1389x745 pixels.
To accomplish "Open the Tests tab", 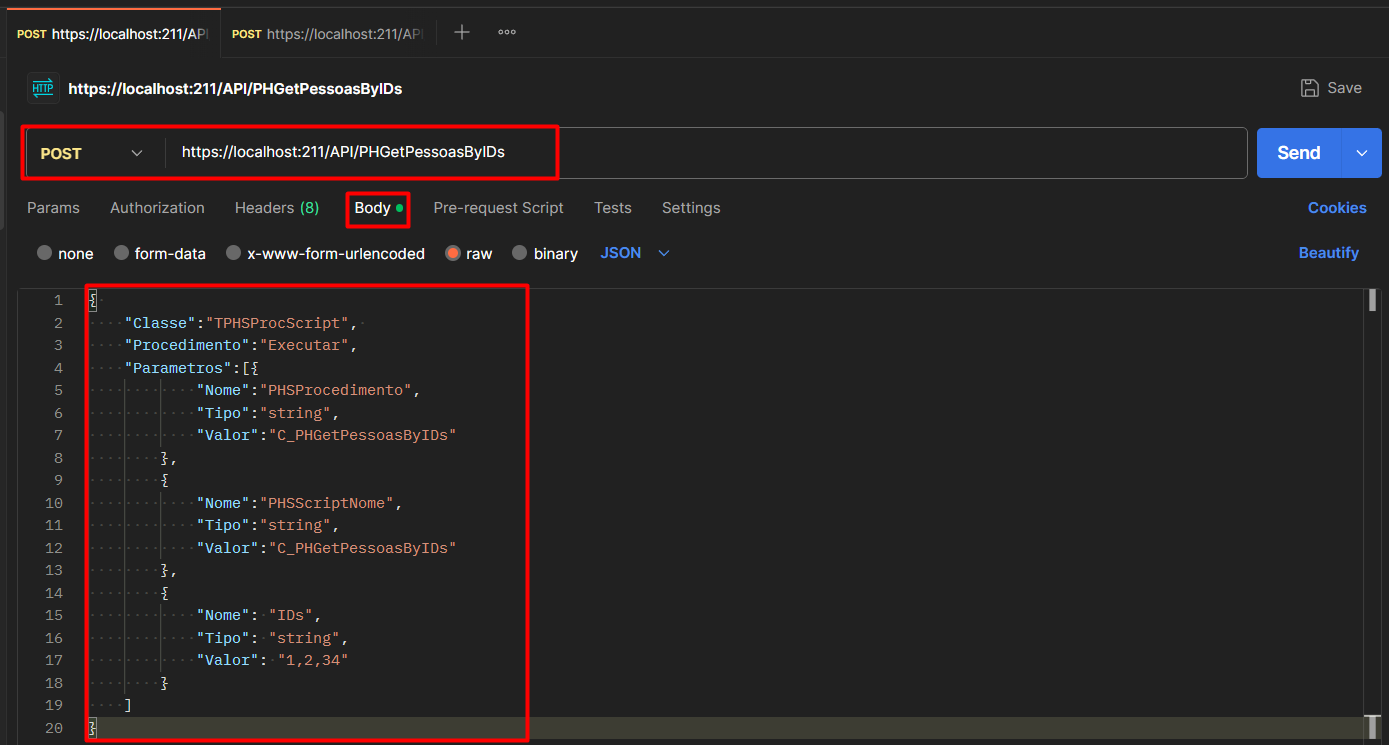I will tap(612, 208).
